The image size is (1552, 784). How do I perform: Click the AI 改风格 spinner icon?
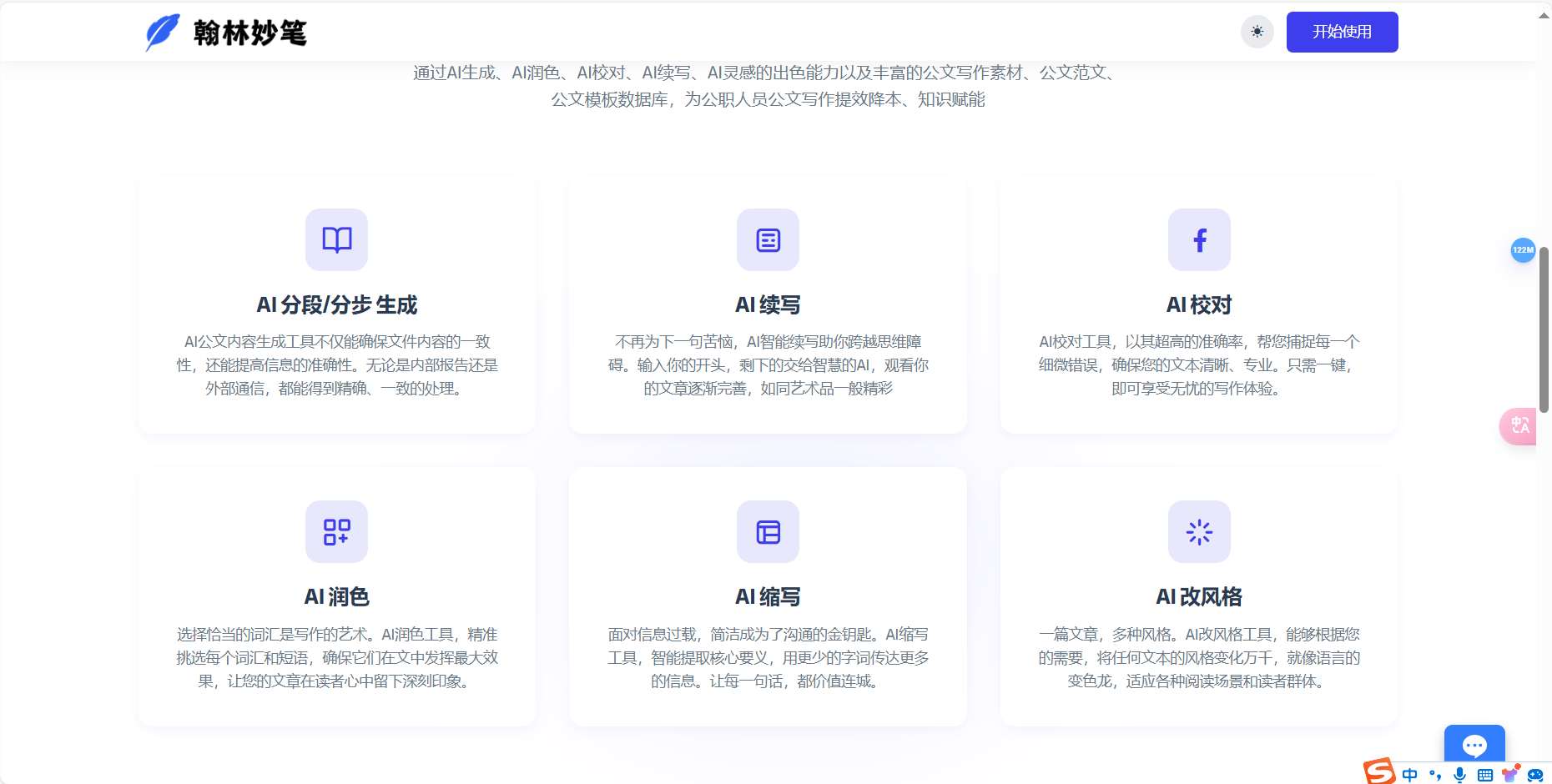(1199, 531)
